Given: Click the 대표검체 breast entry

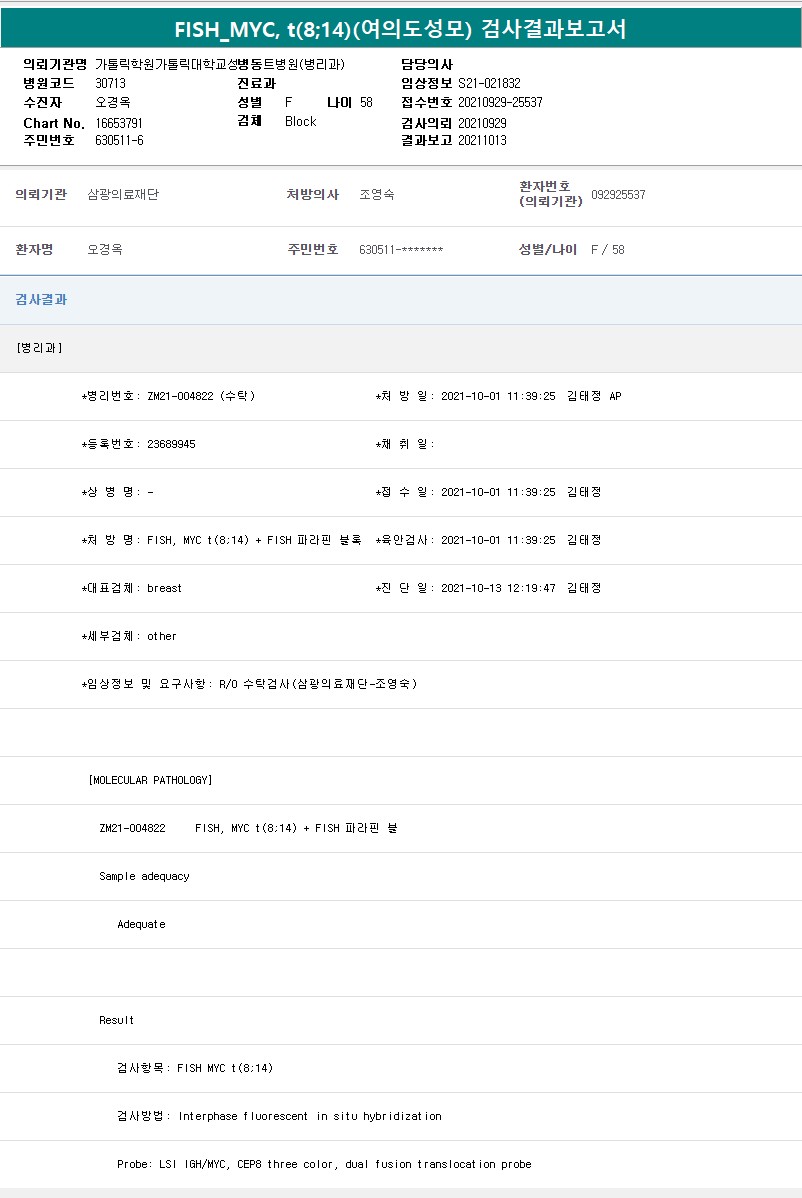Looking at the screenshot, I should pos(132,588).
